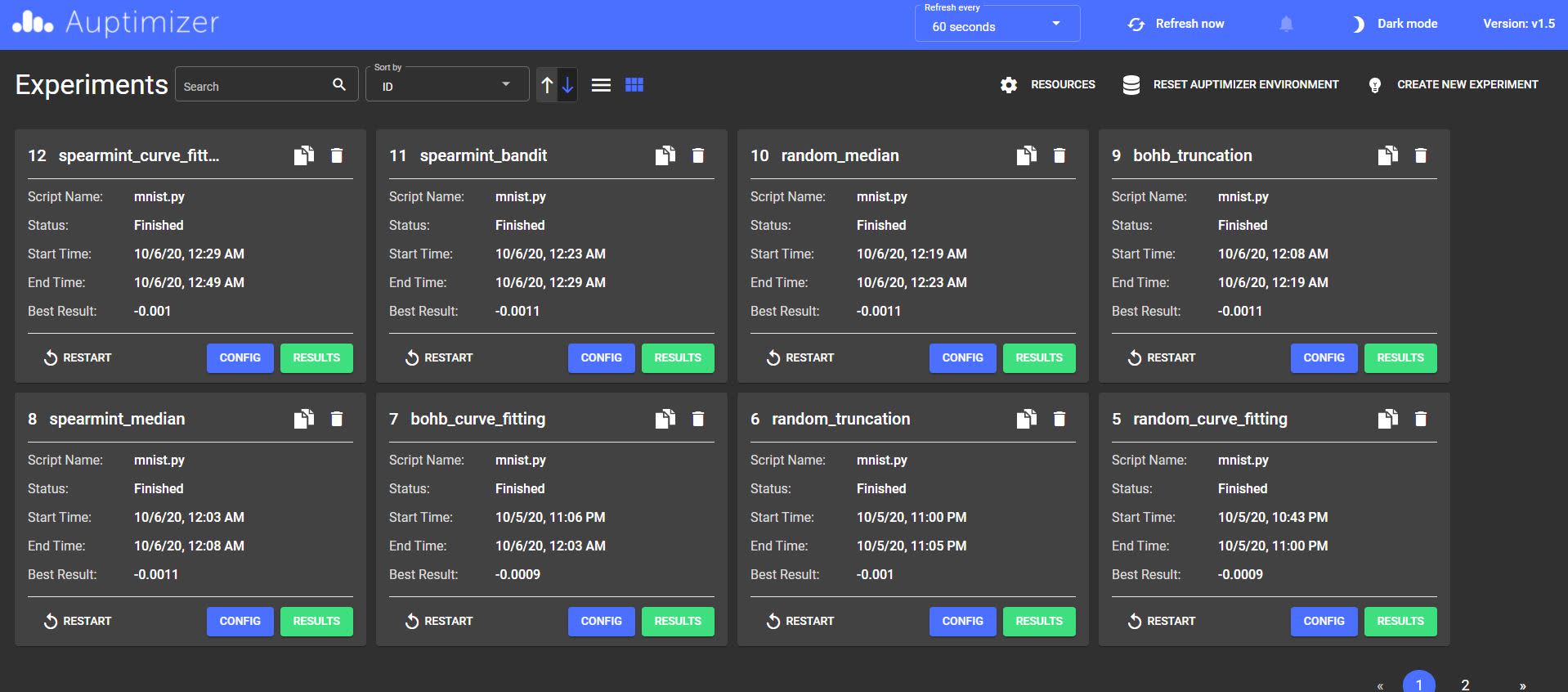This screenshot has height=692, width=1568.
Task: Select current pagination page 1
Action: pyautogui.click(x=1419, y=683)
